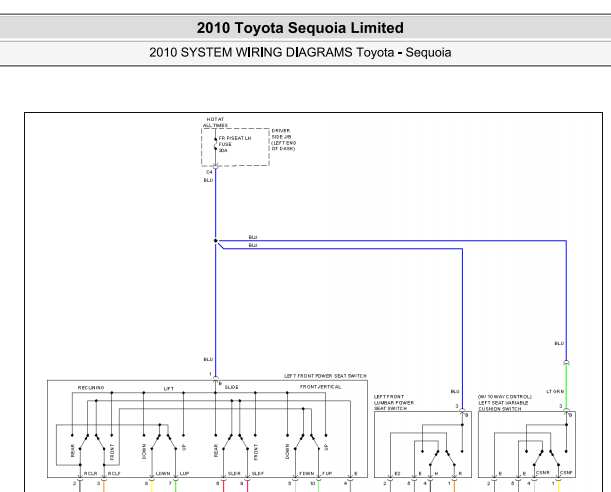This screenshot has height=492, width=611.
Task: Click the 'LUP' terminal label
Action: pyautogui.click(x=184, y=474)
